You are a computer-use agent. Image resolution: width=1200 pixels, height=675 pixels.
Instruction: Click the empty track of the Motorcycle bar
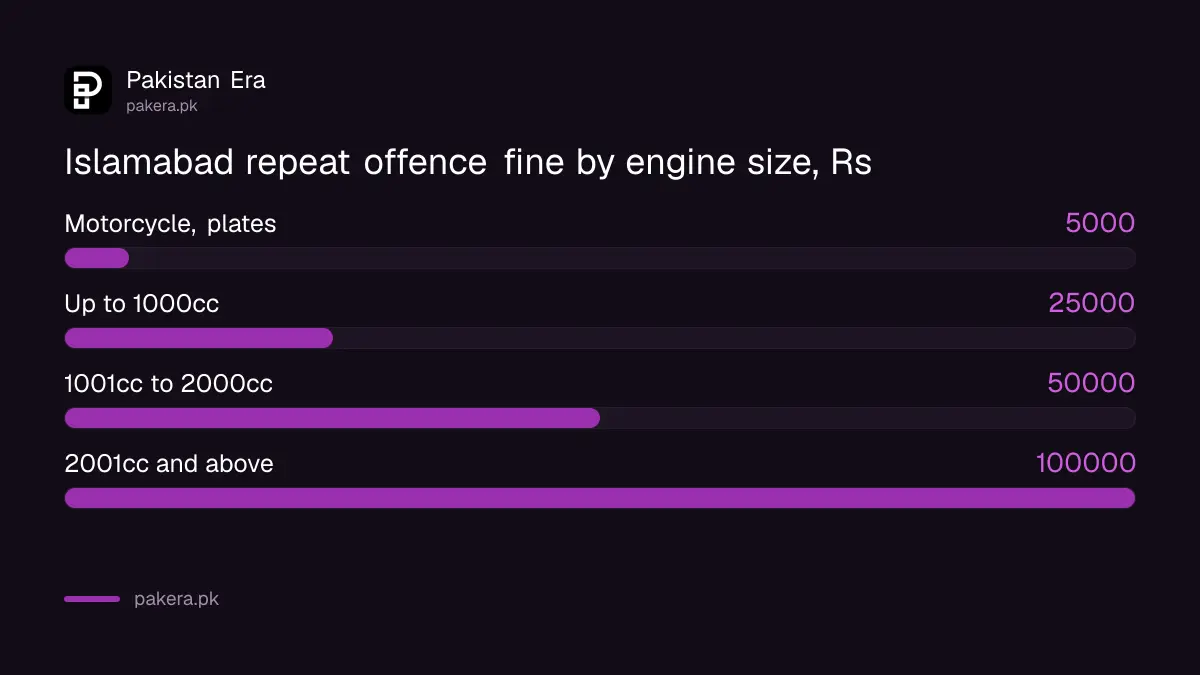pyautogui.click(x=633, y=258)
